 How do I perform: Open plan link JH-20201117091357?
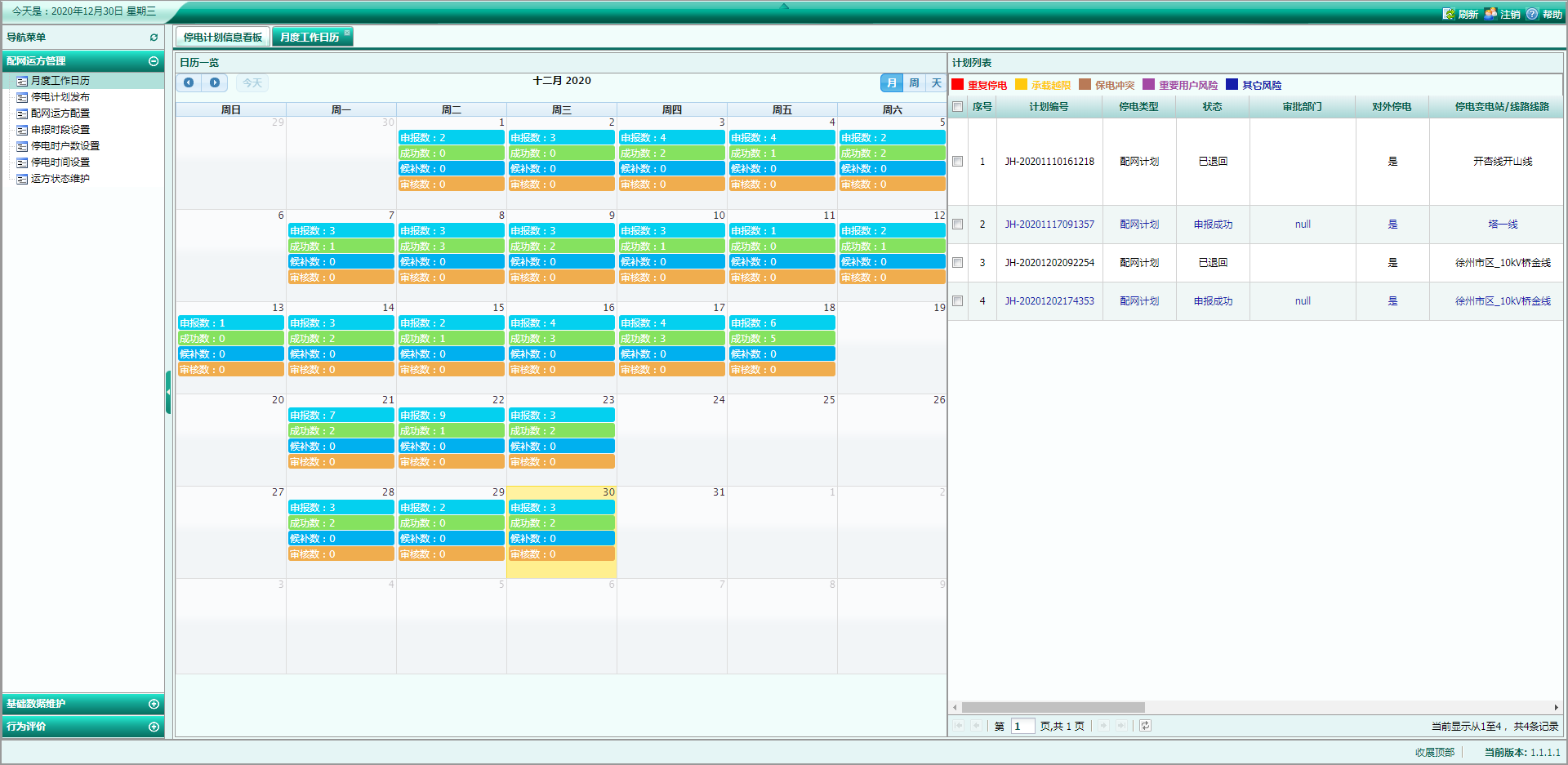point(1049,225)
